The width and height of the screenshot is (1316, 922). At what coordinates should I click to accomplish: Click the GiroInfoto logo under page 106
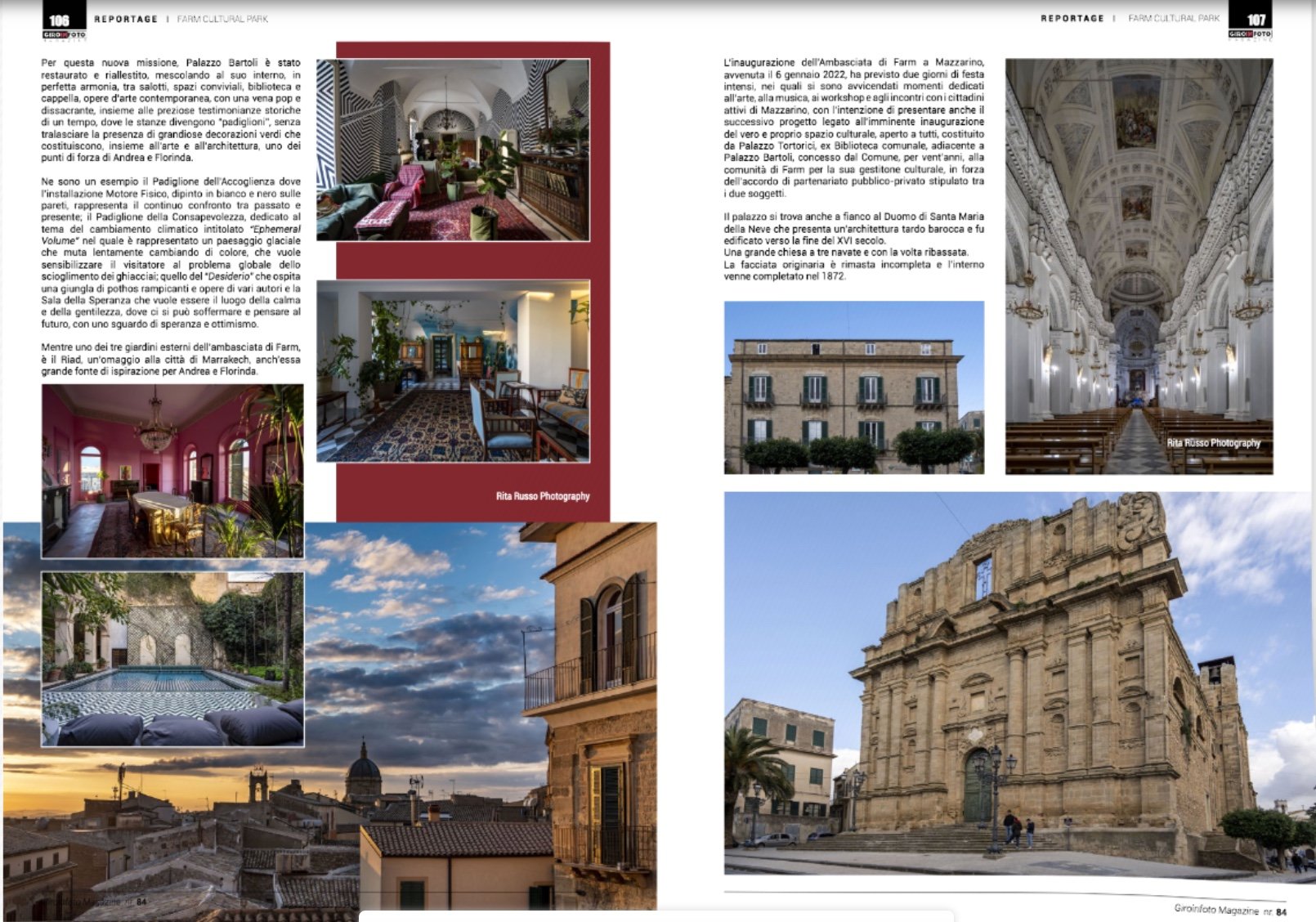coord(64,34)
